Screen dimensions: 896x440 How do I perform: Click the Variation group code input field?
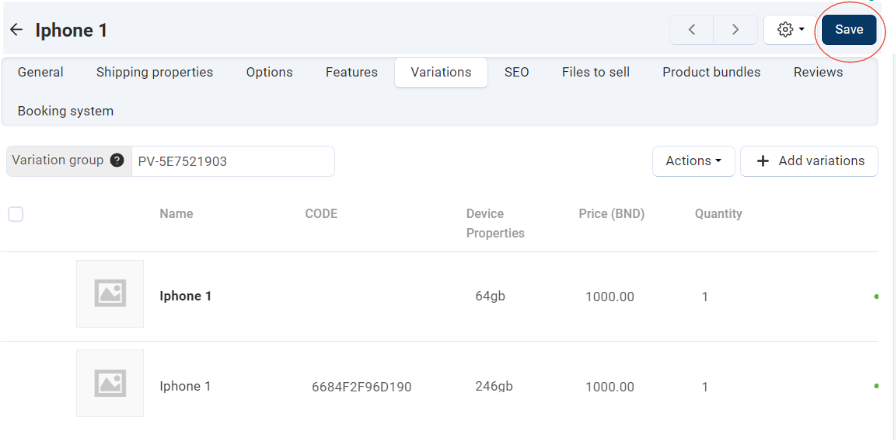pyautogui.click(x=232, y=161)
